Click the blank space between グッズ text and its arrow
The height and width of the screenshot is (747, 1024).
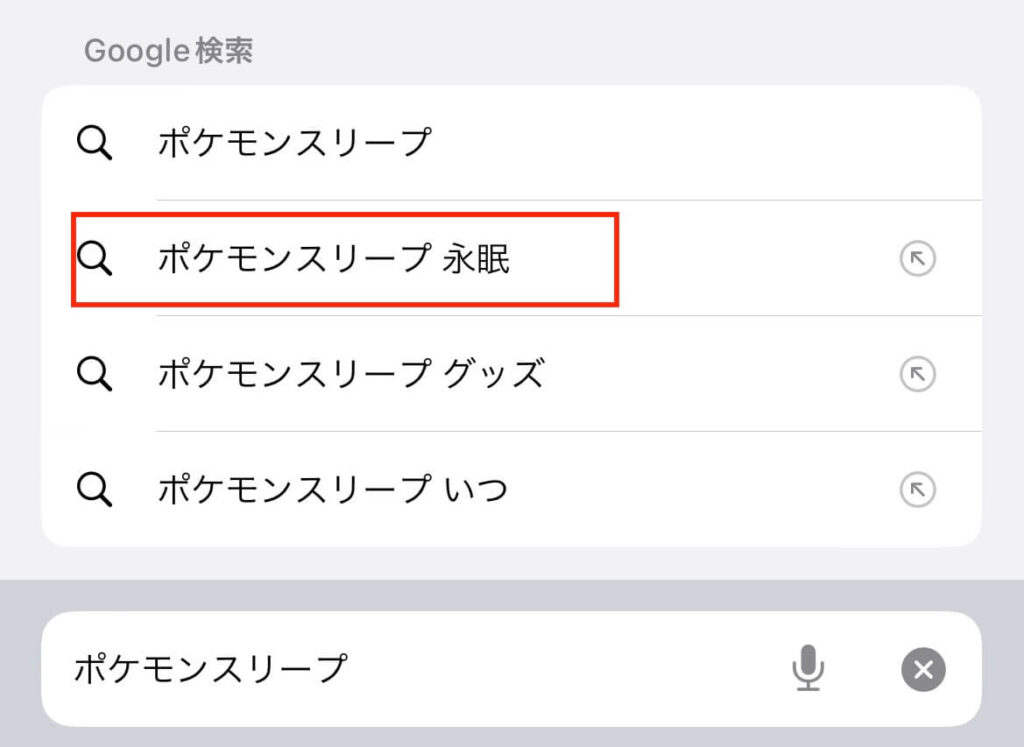(720, 375)
